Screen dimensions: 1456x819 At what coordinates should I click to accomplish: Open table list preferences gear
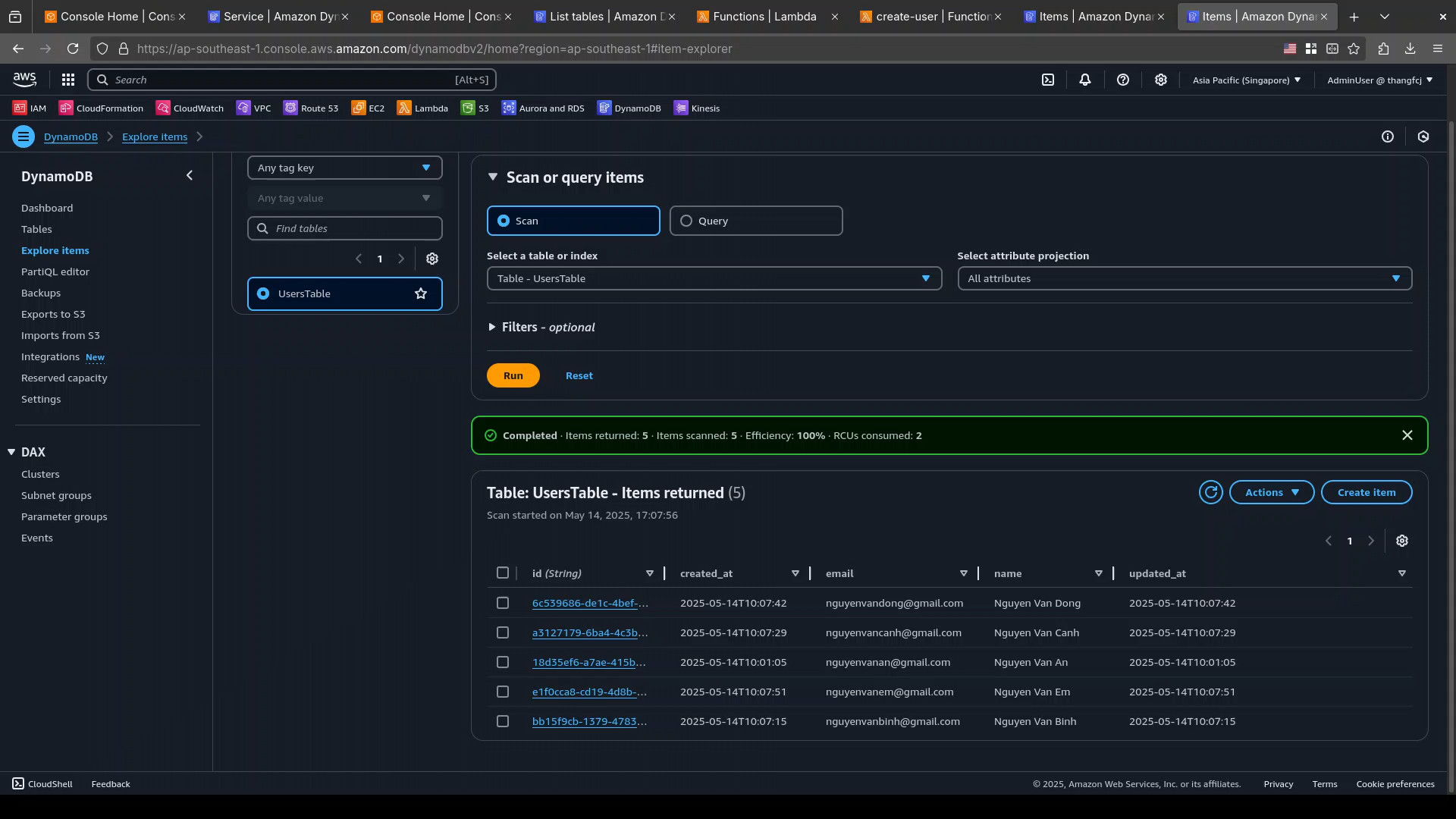coord(432,259)
